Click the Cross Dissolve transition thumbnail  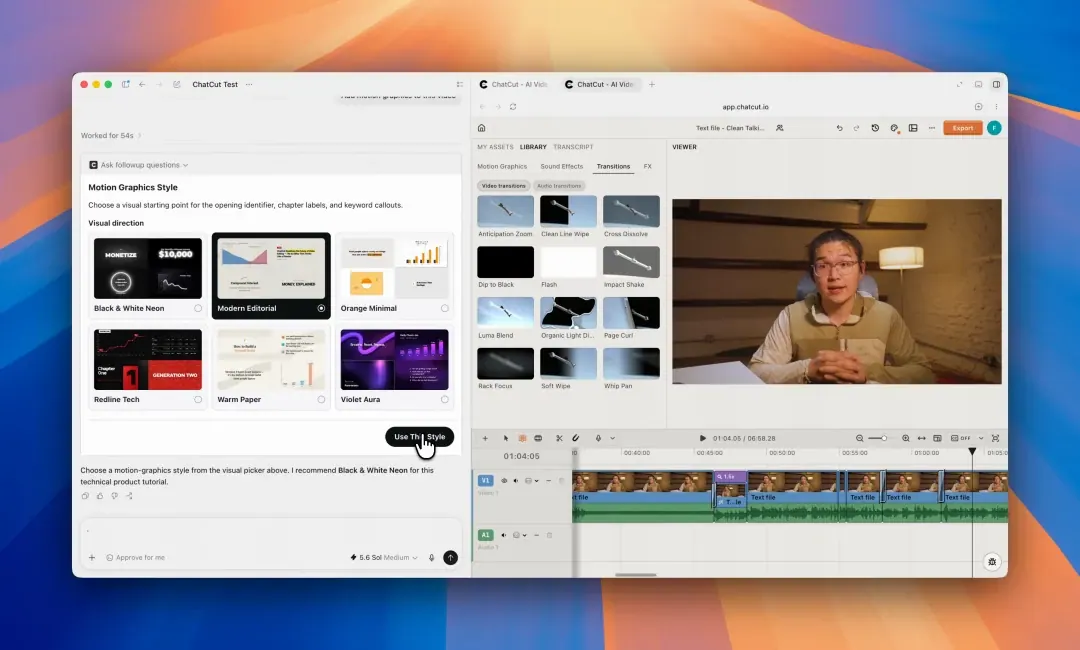pyautogui.click(x=631, y=211)
